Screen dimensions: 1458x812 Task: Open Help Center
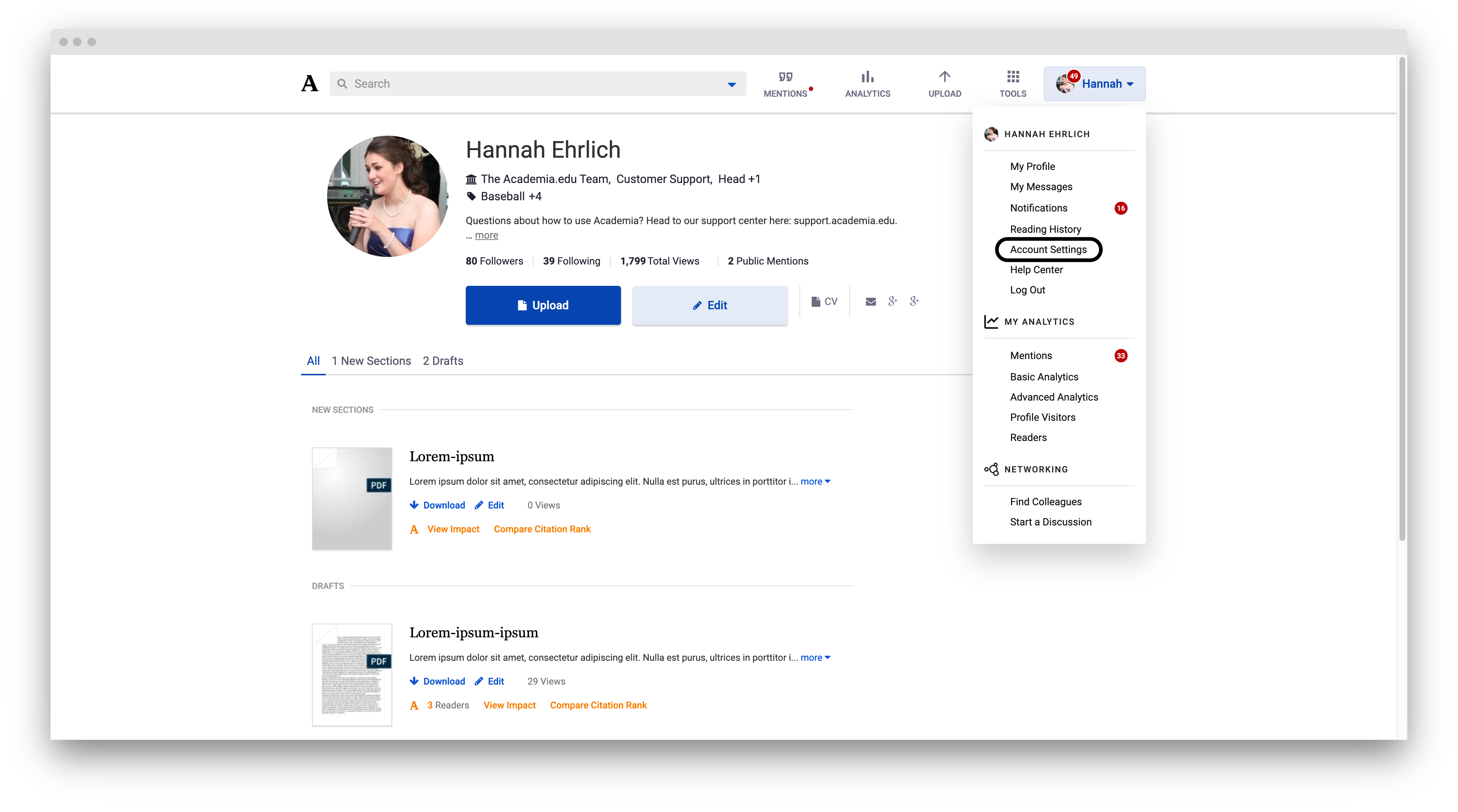tap(1036, 270)
